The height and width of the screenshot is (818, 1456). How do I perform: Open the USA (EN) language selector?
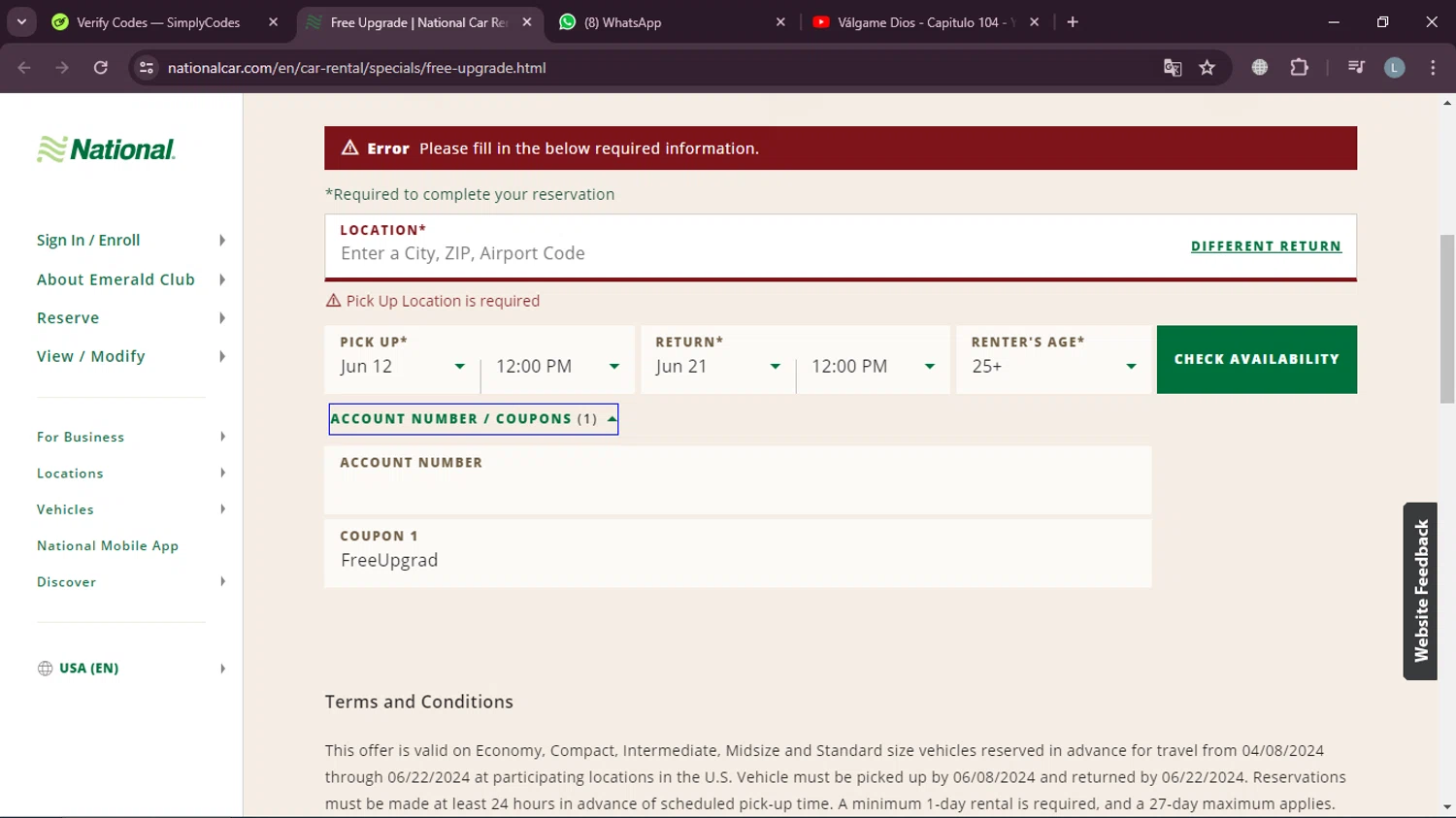pyautogui.click(x=131, y=669)
